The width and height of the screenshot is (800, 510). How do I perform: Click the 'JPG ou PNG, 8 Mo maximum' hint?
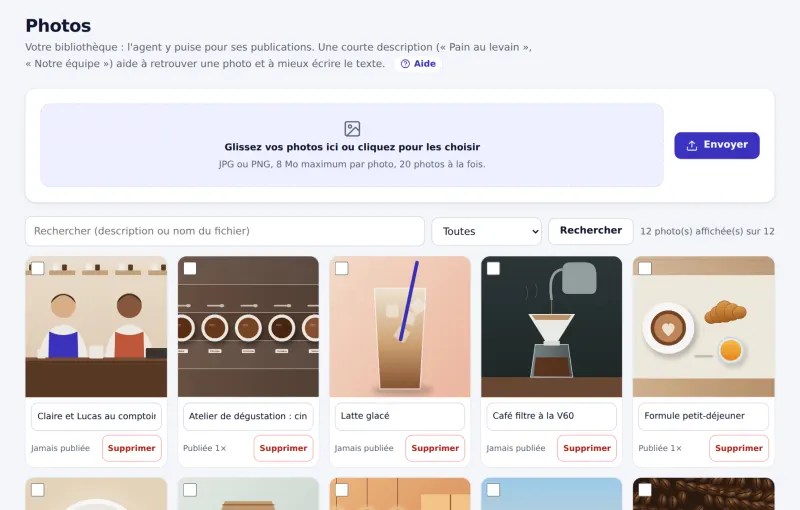(x=352, y=164)
